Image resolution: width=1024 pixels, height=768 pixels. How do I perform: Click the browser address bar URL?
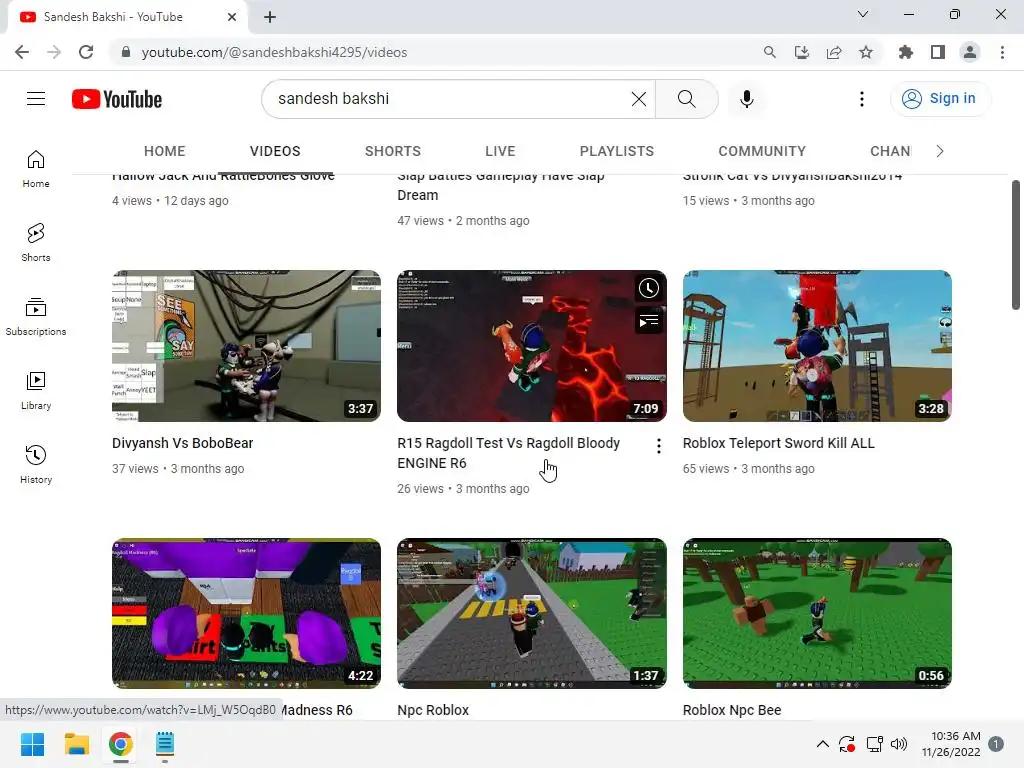click(274, 52)
